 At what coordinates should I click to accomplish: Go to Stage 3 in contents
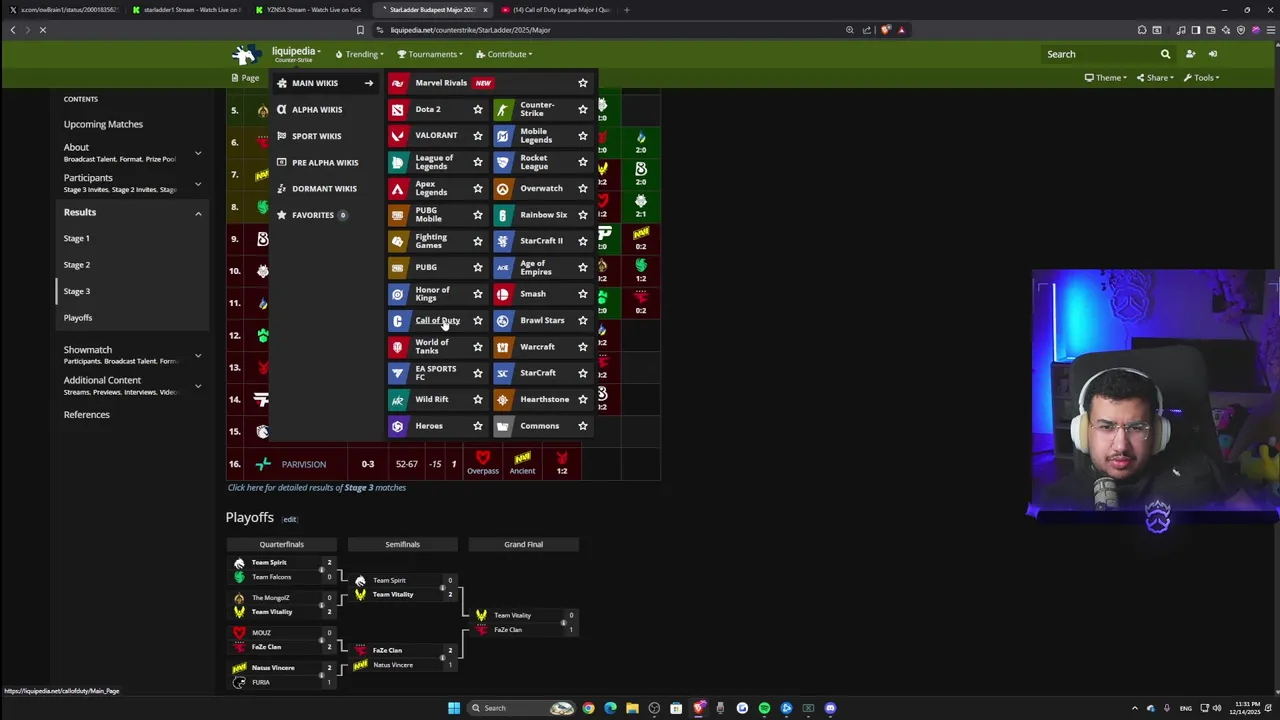click(x=77, y=291)
